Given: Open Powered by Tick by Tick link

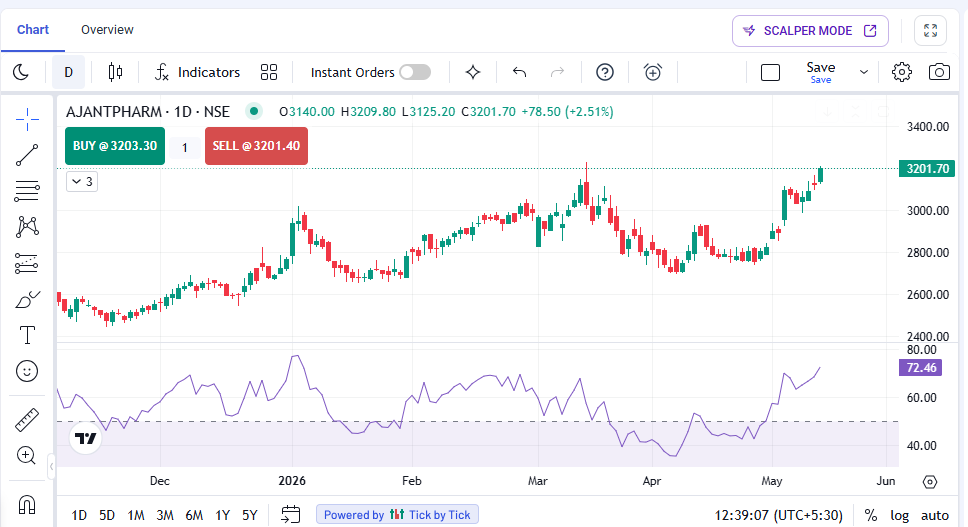Looking at the screenshot, I should 397,515.
